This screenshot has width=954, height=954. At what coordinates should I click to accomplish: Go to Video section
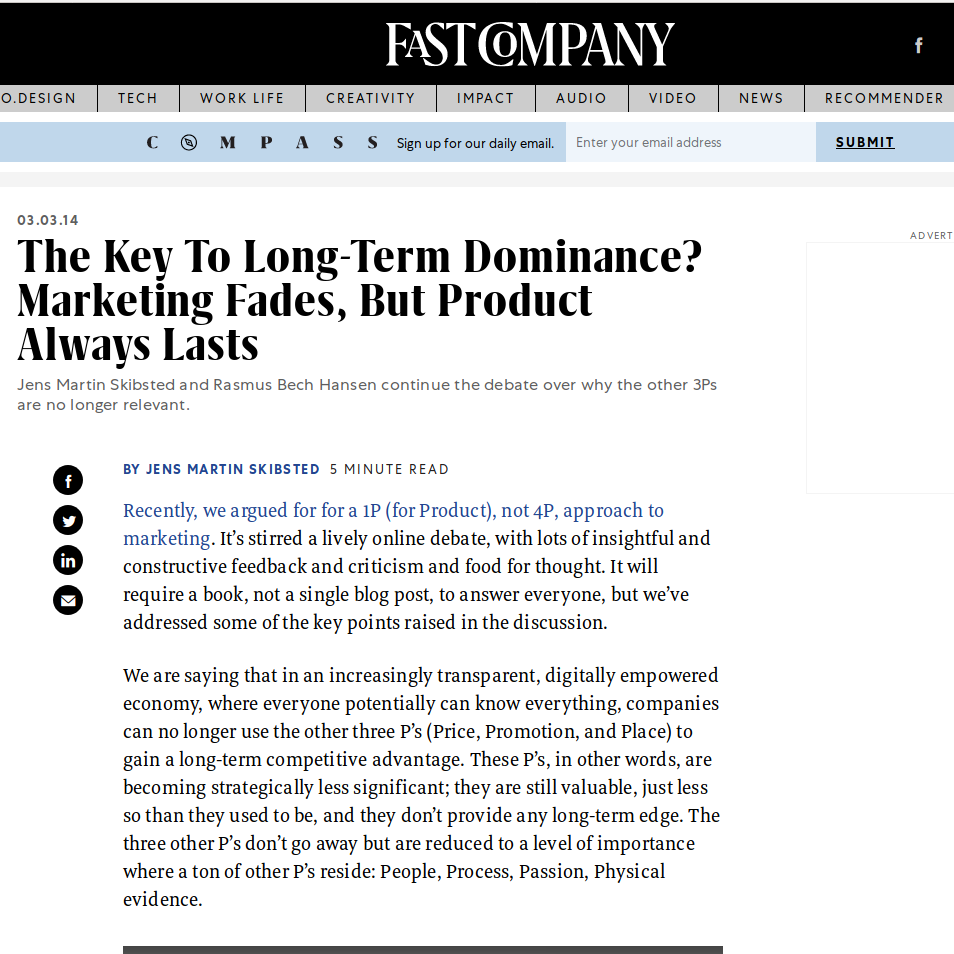(673, 99)
